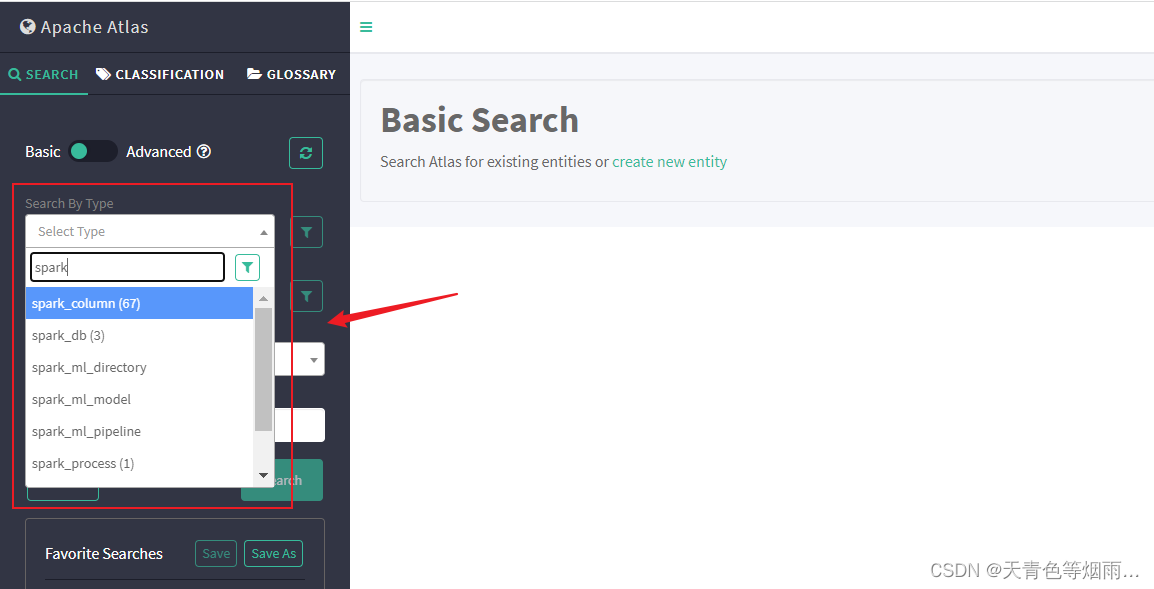Image resolution: width=1154 pixels, height=589 pixels.
Task: Pick spark_process (1) from the dropdown
Action: tap(139, 464)
